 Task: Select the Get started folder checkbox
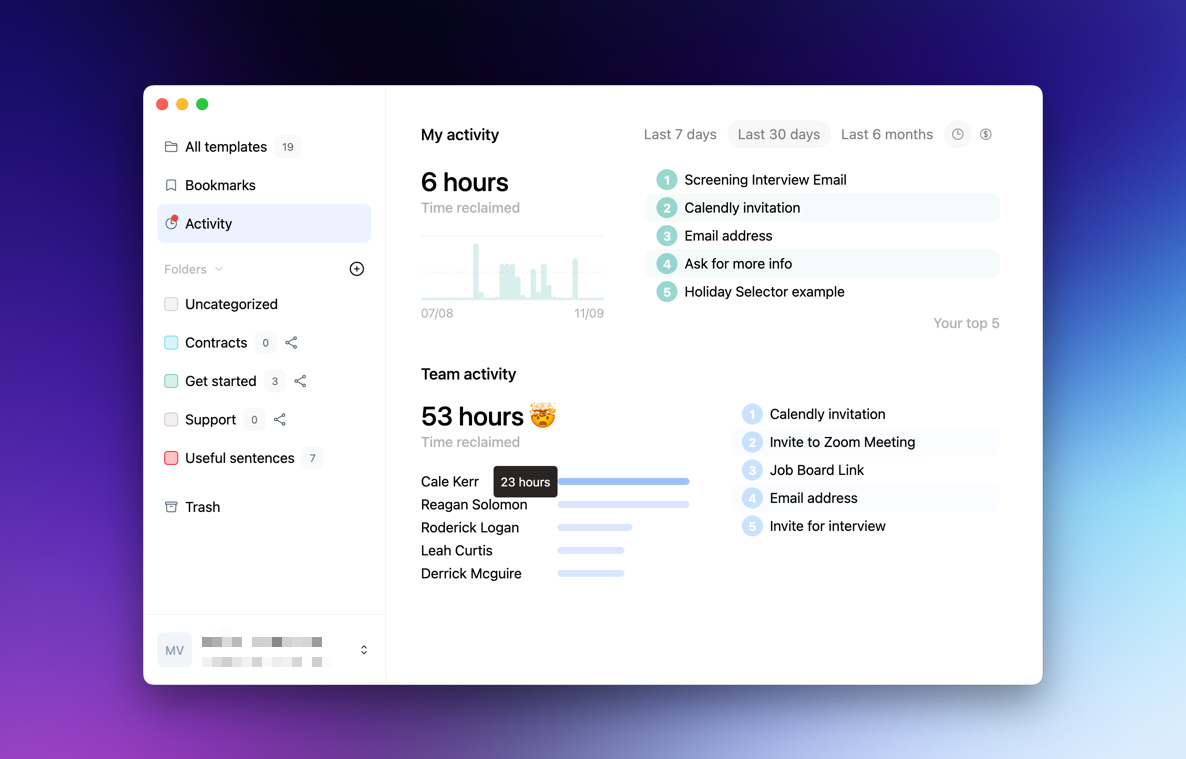pos(170,381)
